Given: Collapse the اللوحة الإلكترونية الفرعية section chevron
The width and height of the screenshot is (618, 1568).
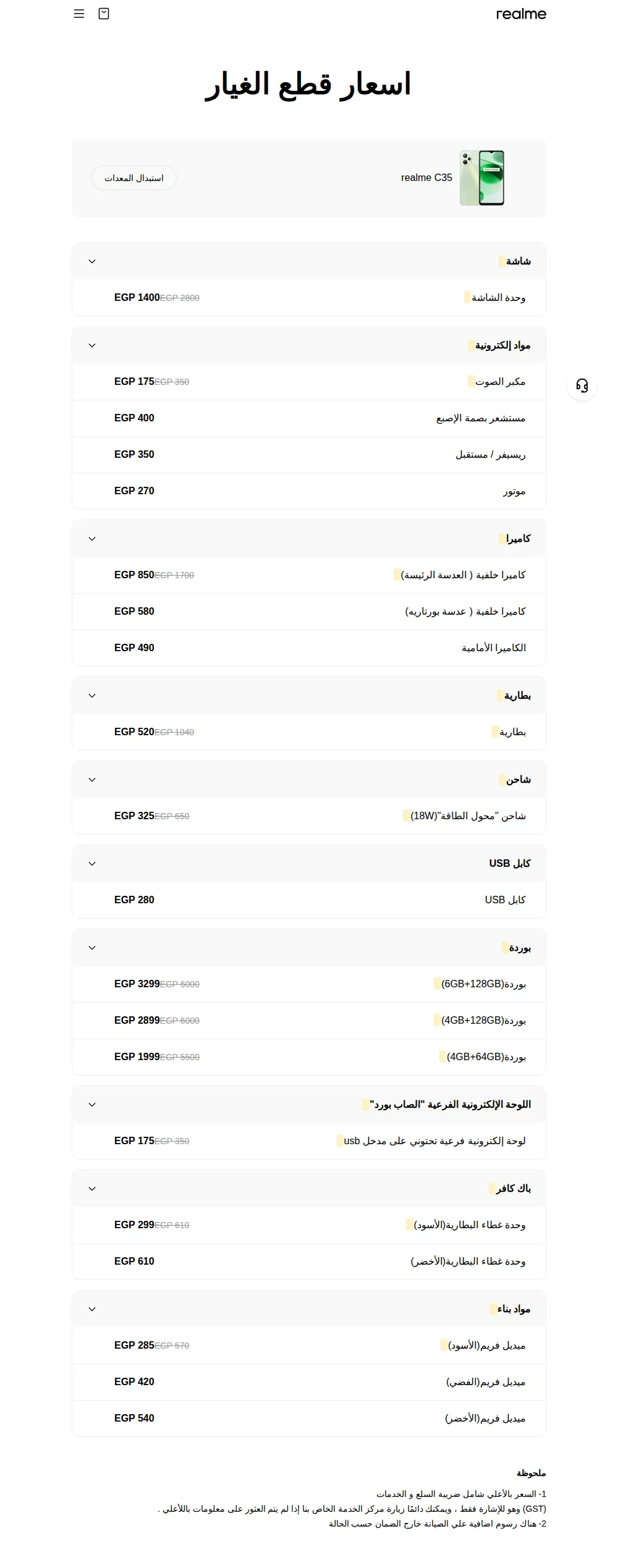Looking at the screenshot, I should pos(92,1105).
